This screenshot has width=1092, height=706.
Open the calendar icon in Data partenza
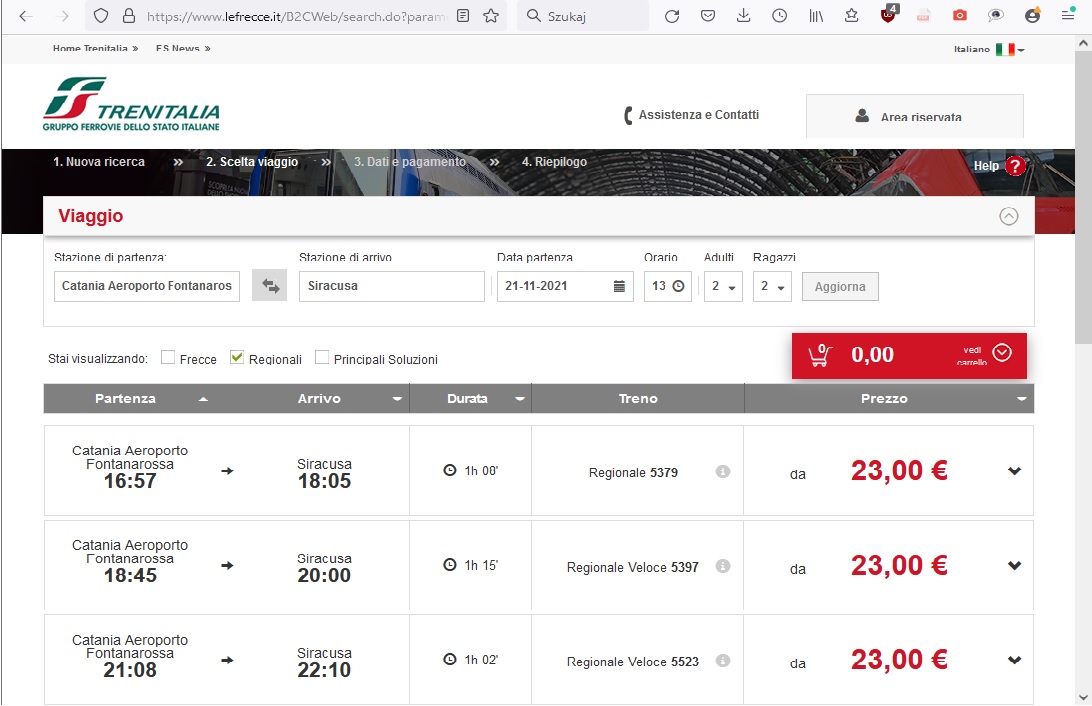click(619, 286)
